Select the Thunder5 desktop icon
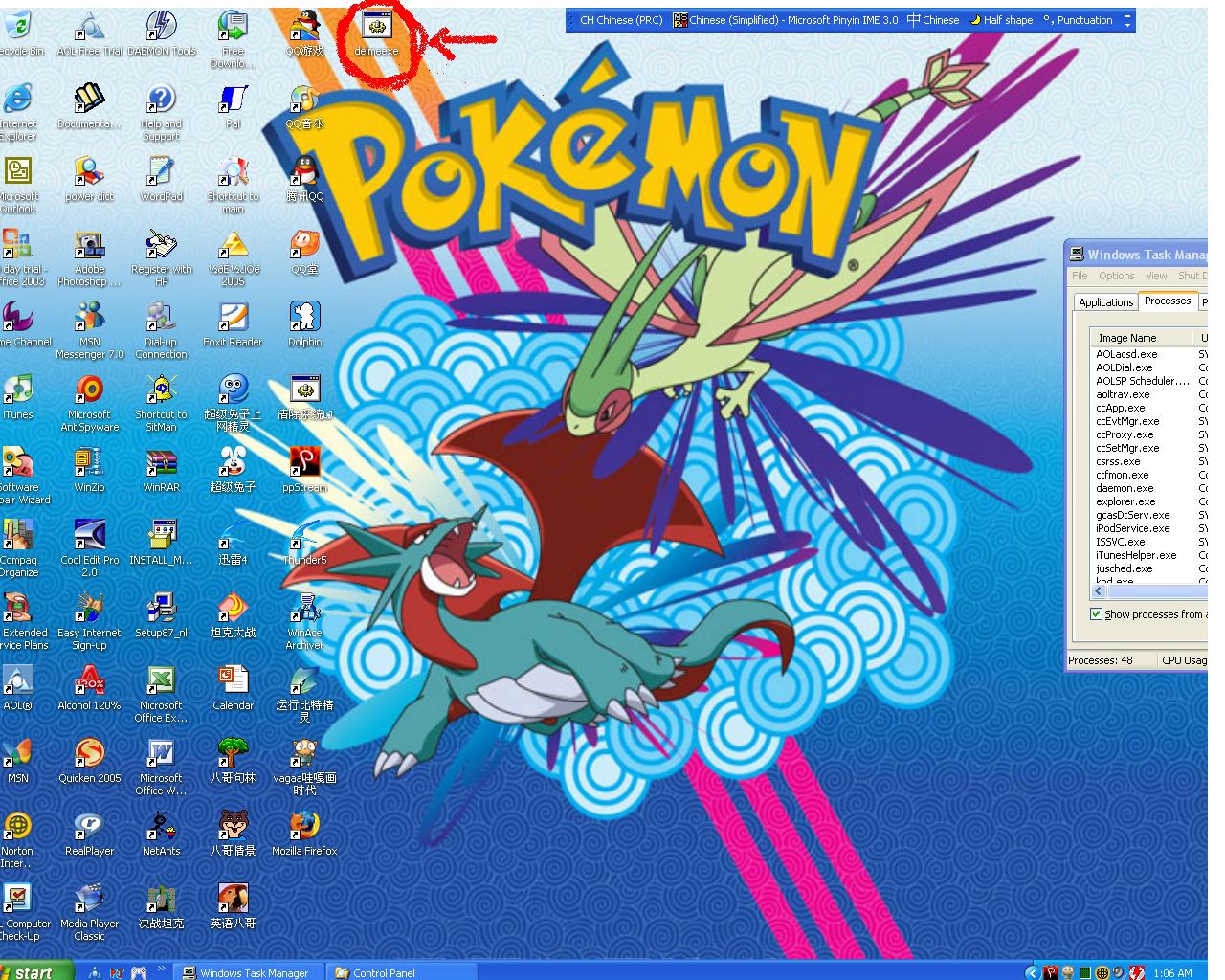The width and height of the screenshot is (1225, 980). 304,543
